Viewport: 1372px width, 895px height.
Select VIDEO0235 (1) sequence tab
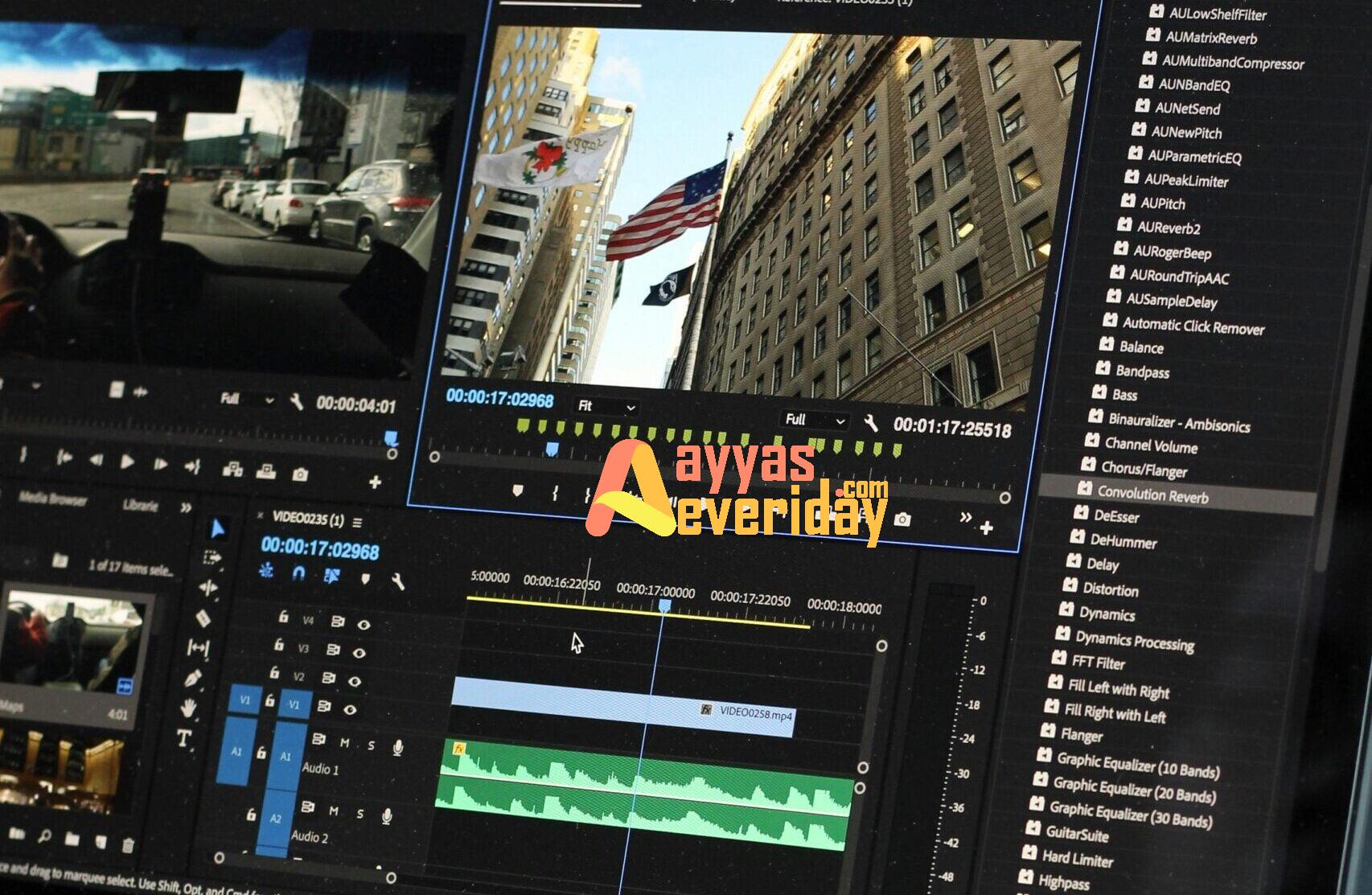click(307, 519)
